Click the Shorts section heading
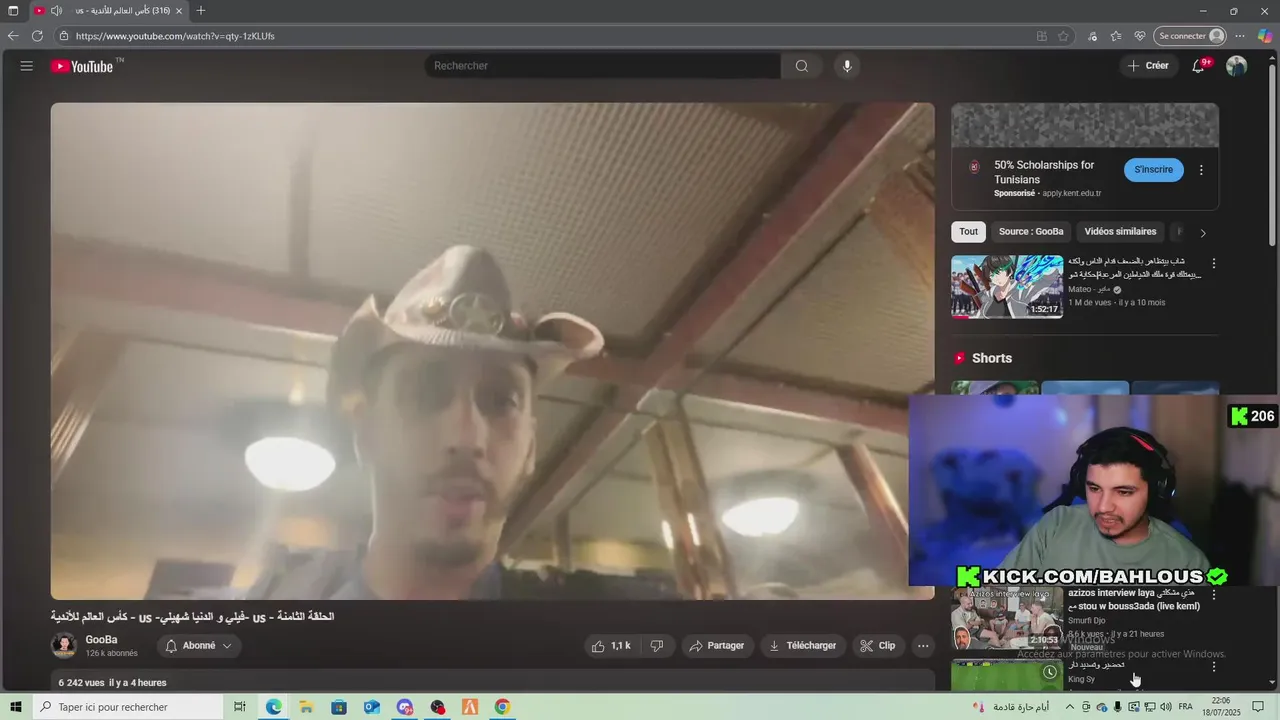The width and height of the screenshot is (1280, 720). click(991, 358)
